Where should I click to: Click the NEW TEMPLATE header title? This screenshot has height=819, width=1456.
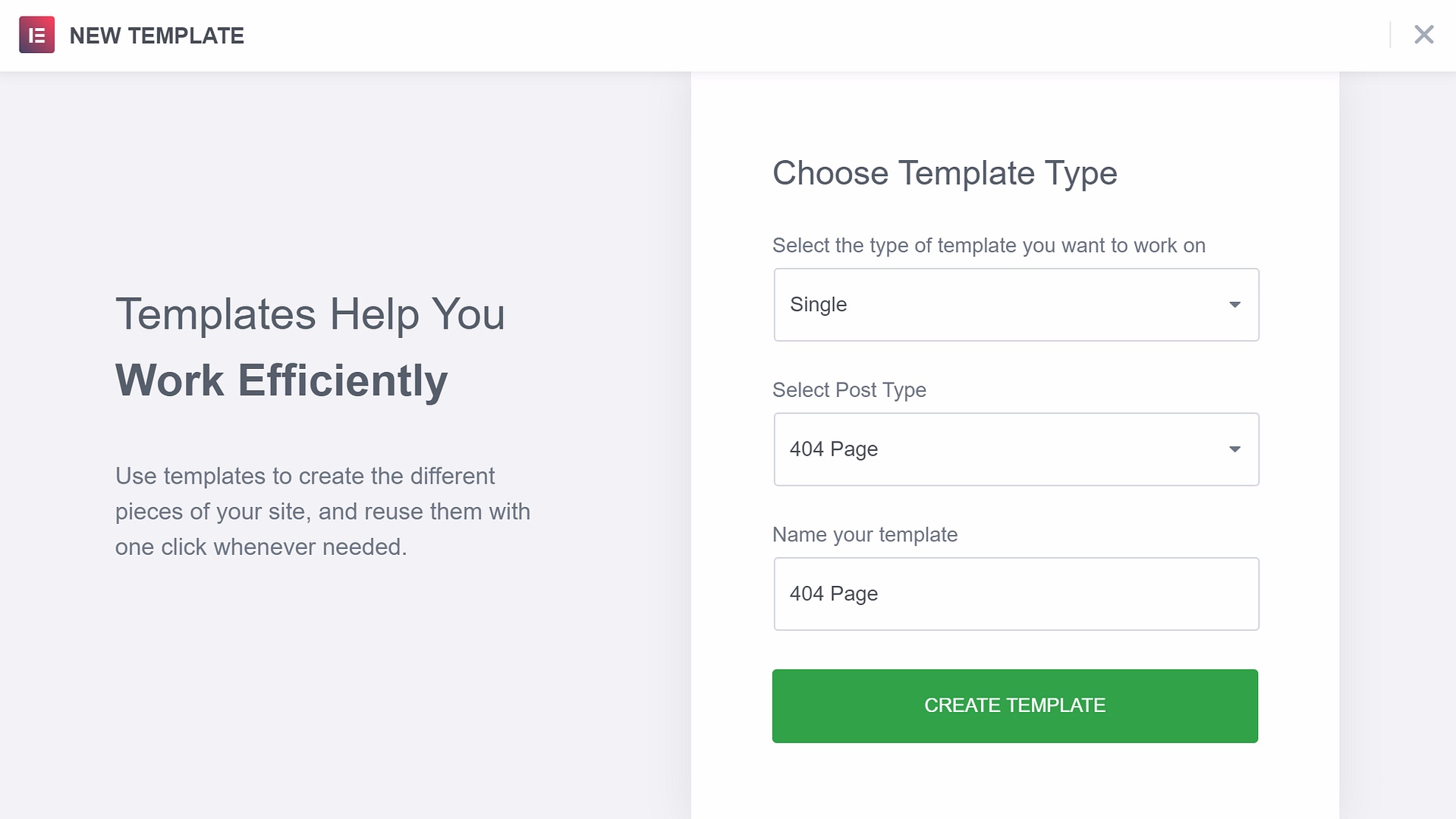click(x=157, y=35)
